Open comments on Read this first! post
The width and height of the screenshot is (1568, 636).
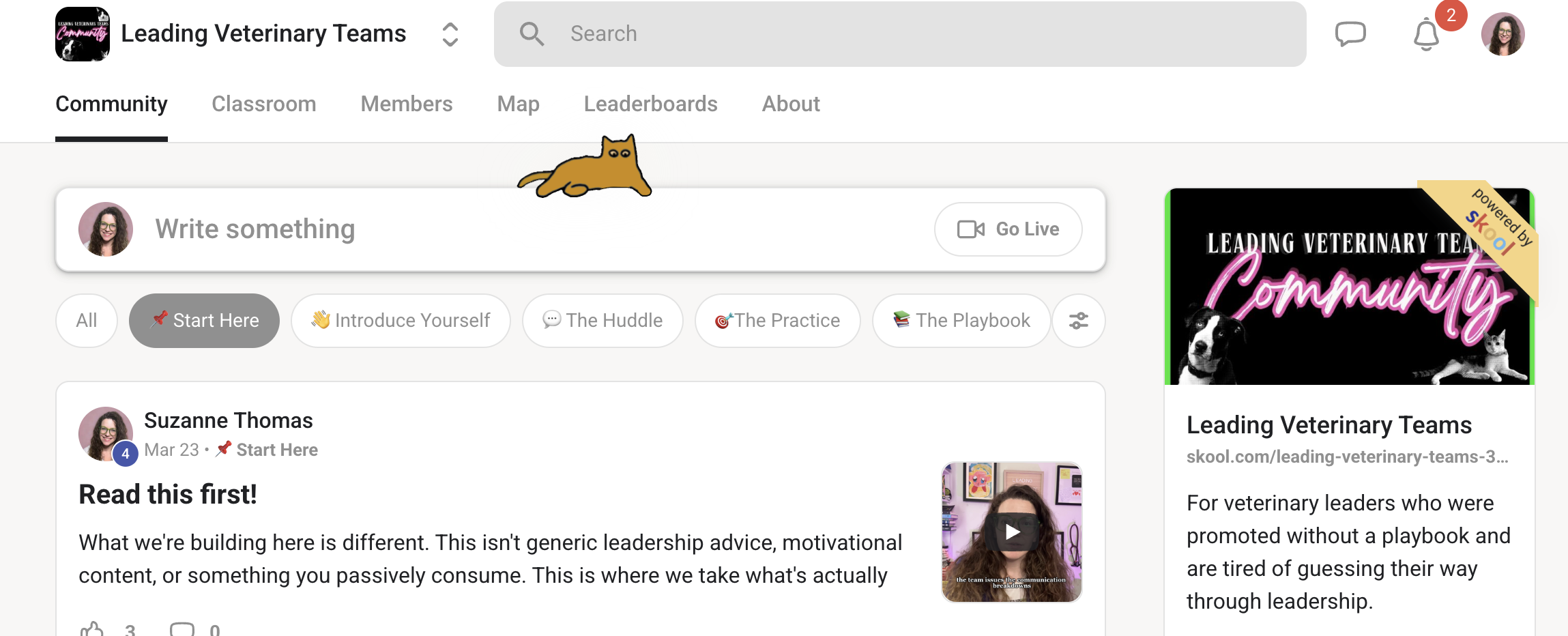coord(182,629)
